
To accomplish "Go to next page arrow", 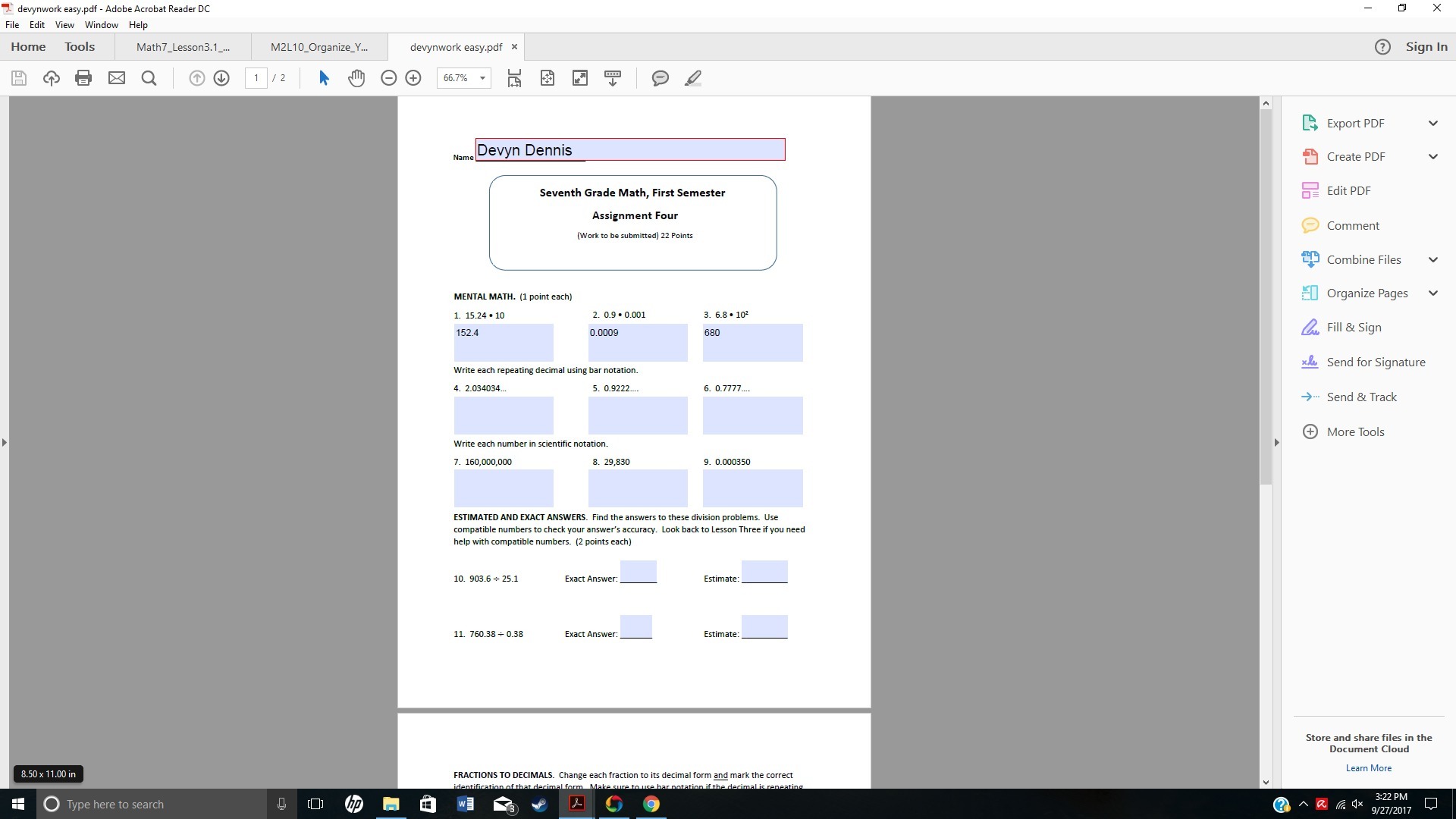I will 221,78.
